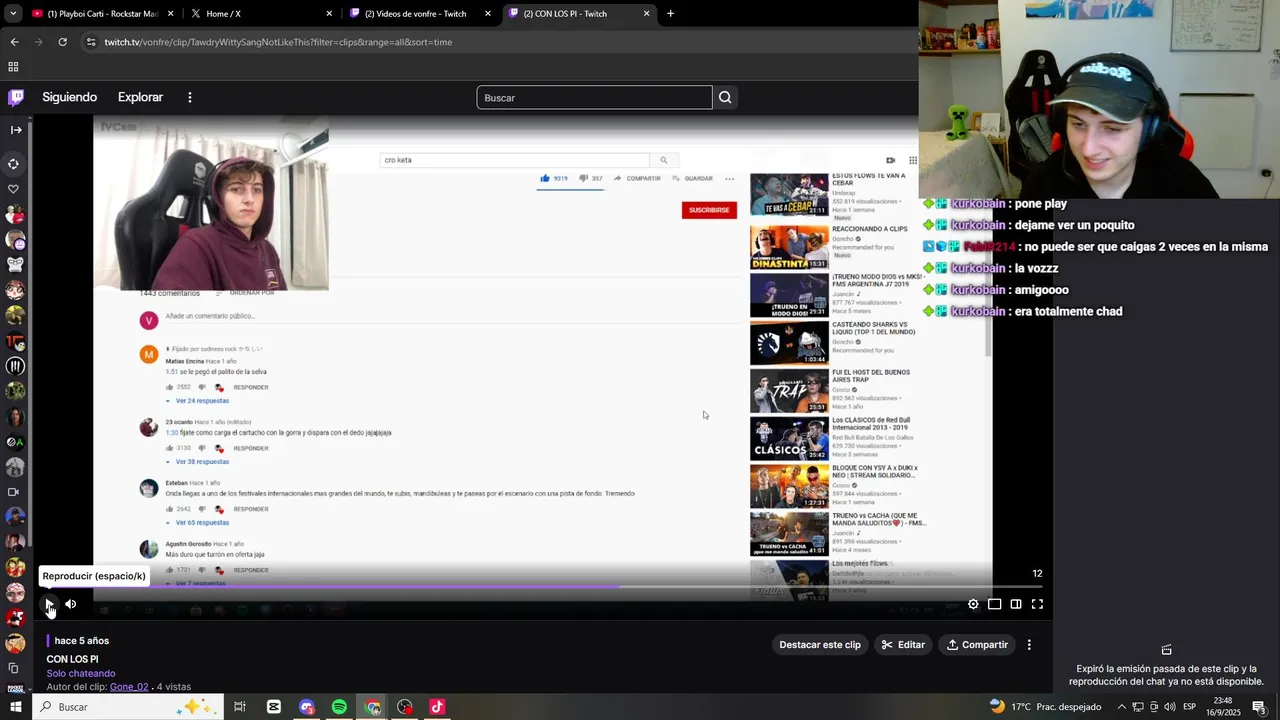This screenshot has width=1280, height=720.
Task: Open the ESP language indicator
Action: coord(1190,707)
